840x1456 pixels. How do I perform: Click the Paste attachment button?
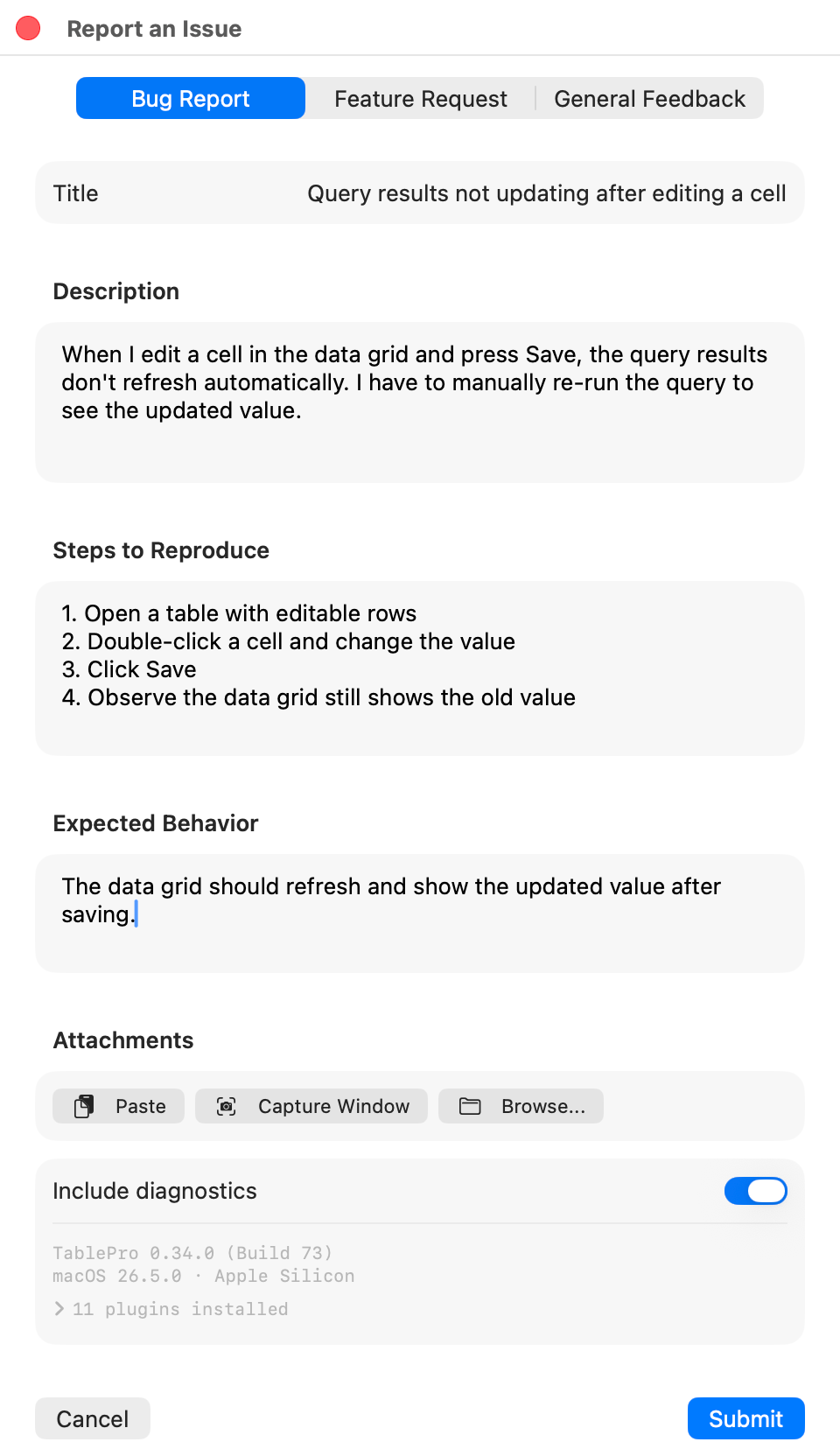click(118, 1106)
